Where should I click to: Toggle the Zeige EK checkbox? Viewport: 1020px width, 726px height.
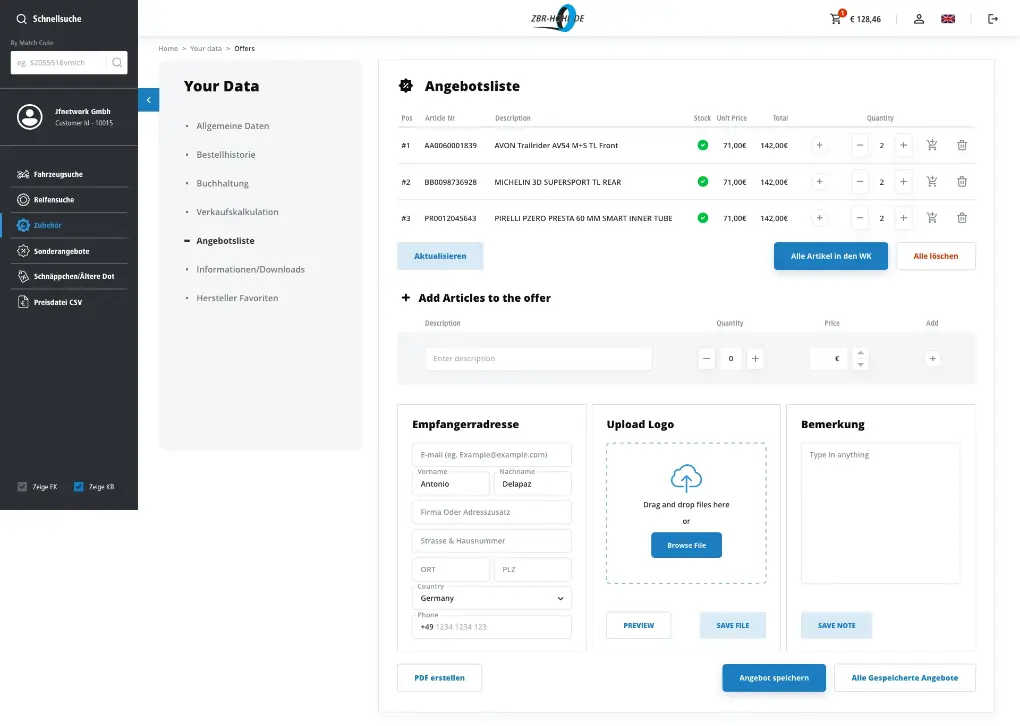click(x=22, y=487)
